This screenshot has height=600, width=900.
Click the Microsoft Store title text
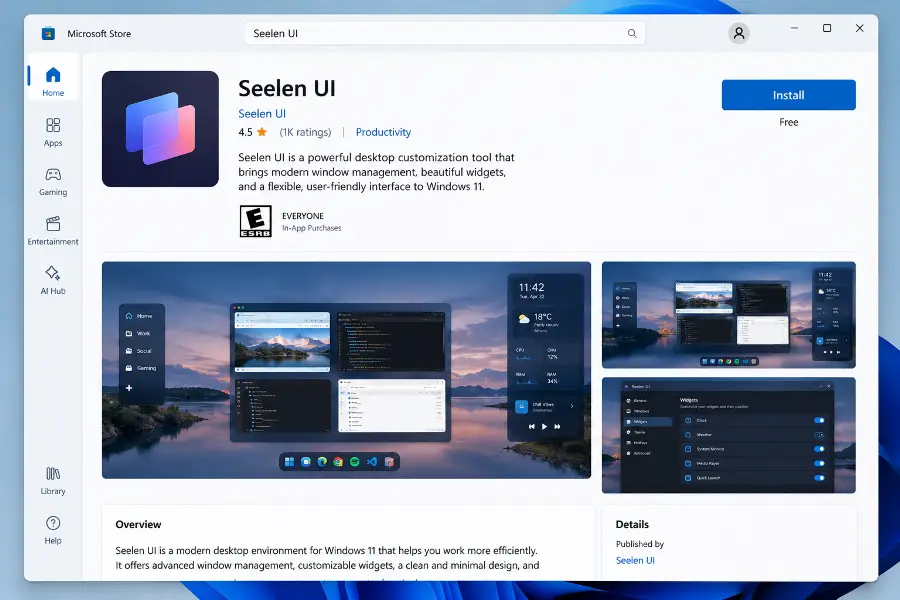(99, 34)
